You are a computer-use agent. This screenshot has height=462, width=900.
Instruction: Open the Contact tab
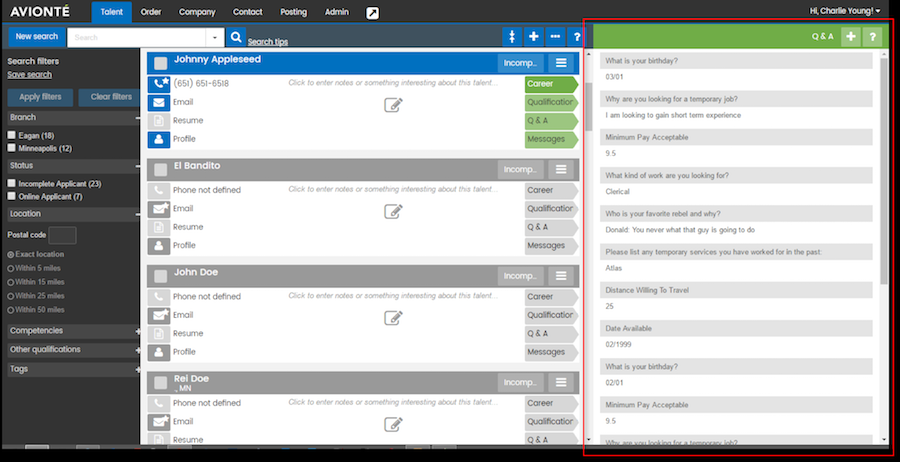248,12
